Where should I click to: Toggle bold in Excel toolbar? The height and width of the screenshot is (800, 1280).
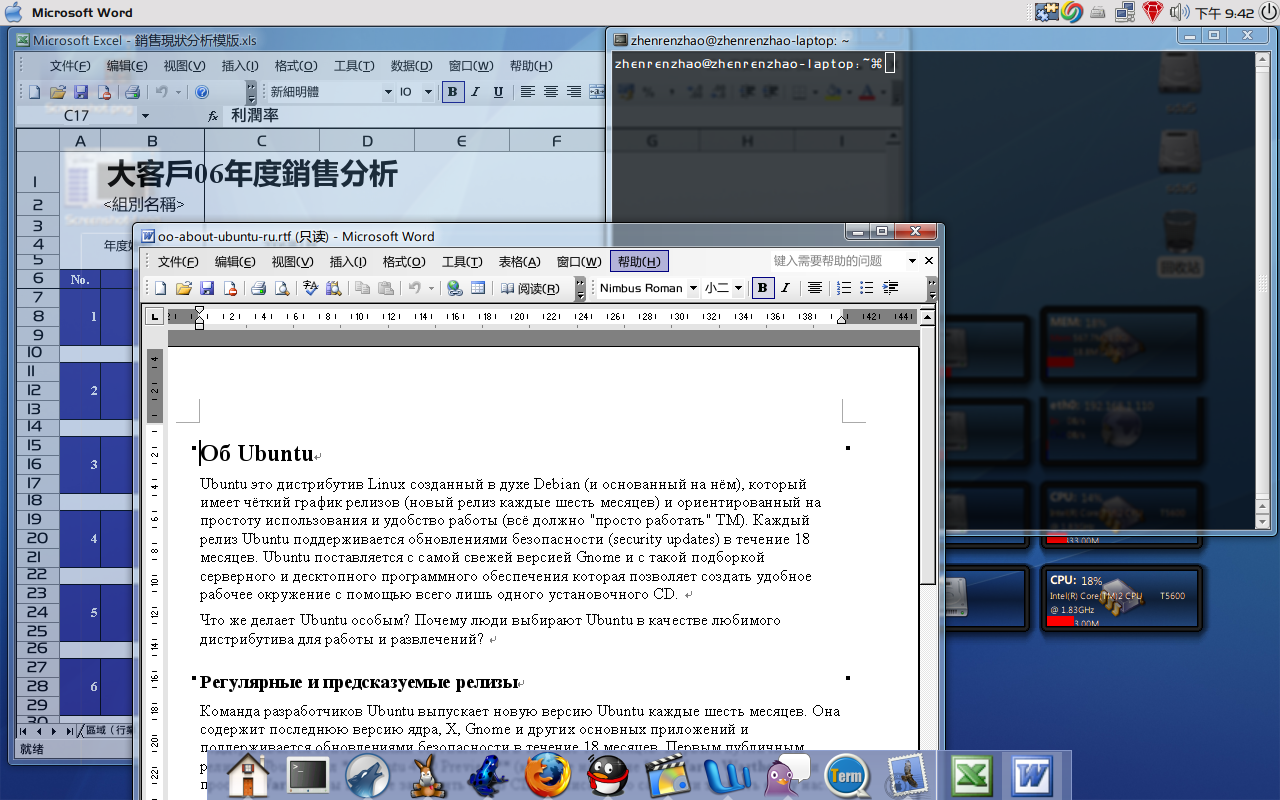click(453, 92)
